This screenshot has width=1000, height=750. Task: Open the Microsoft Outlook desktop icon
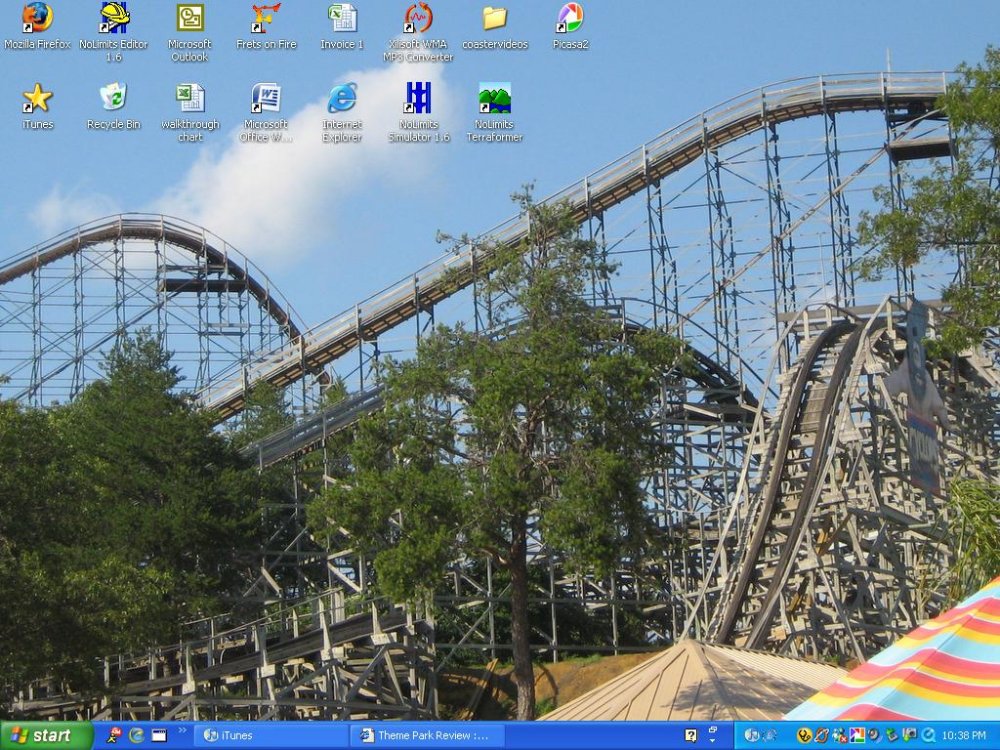pos(189,18)
